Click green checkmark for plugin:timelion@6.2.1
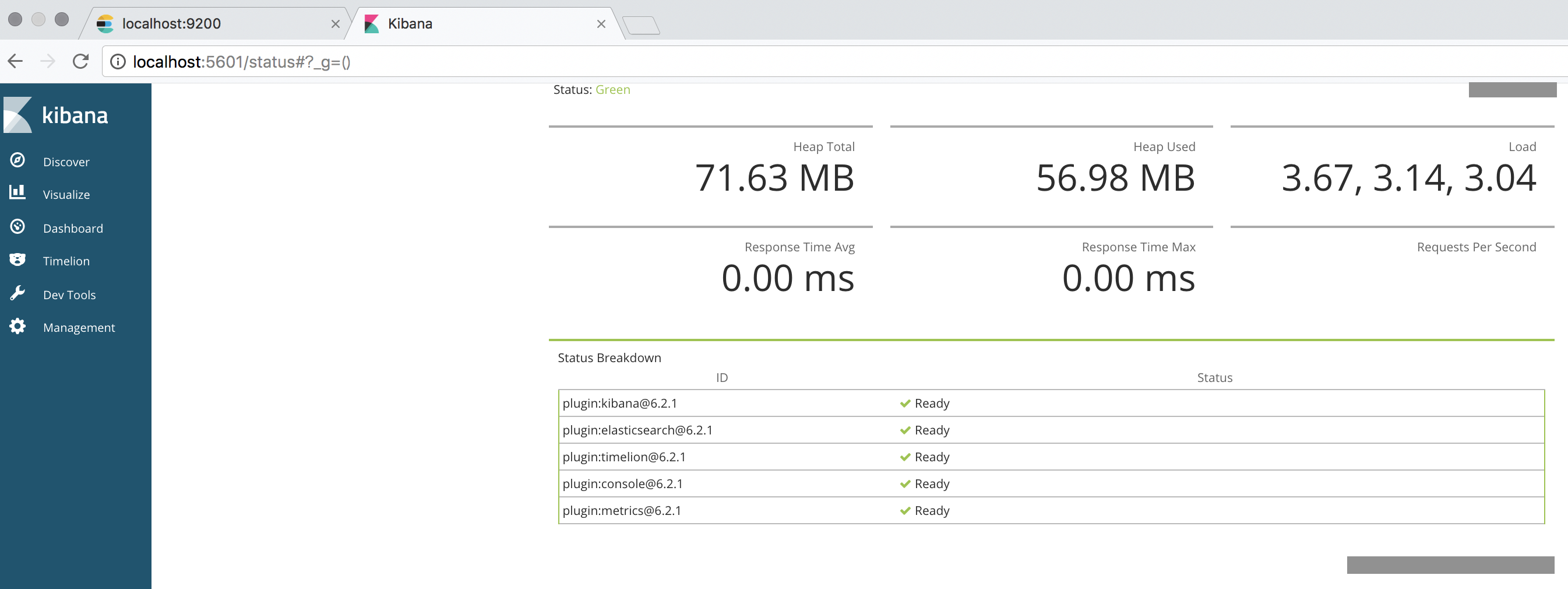 [905, 457]
